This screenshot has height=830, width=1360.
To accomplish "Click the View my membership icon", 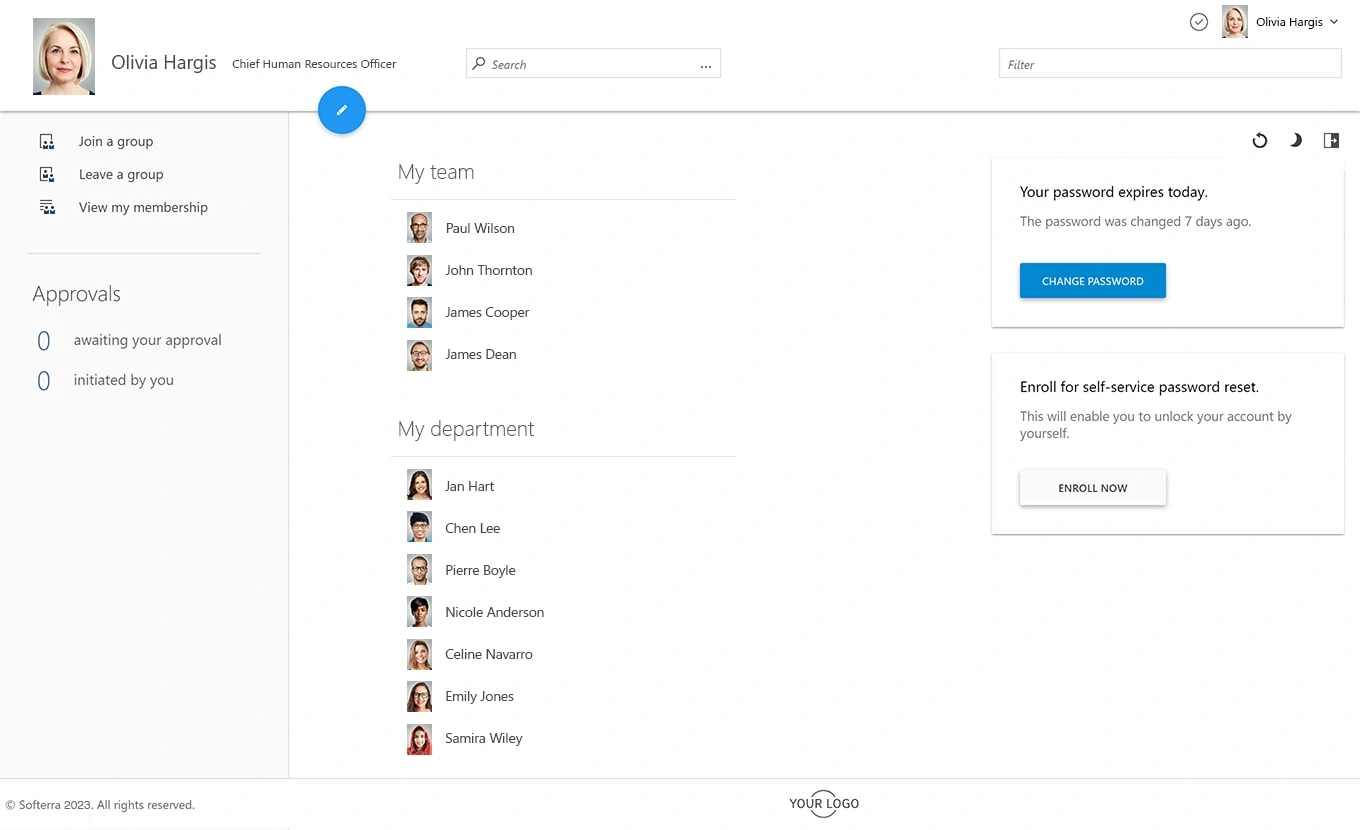I will 47,208.
